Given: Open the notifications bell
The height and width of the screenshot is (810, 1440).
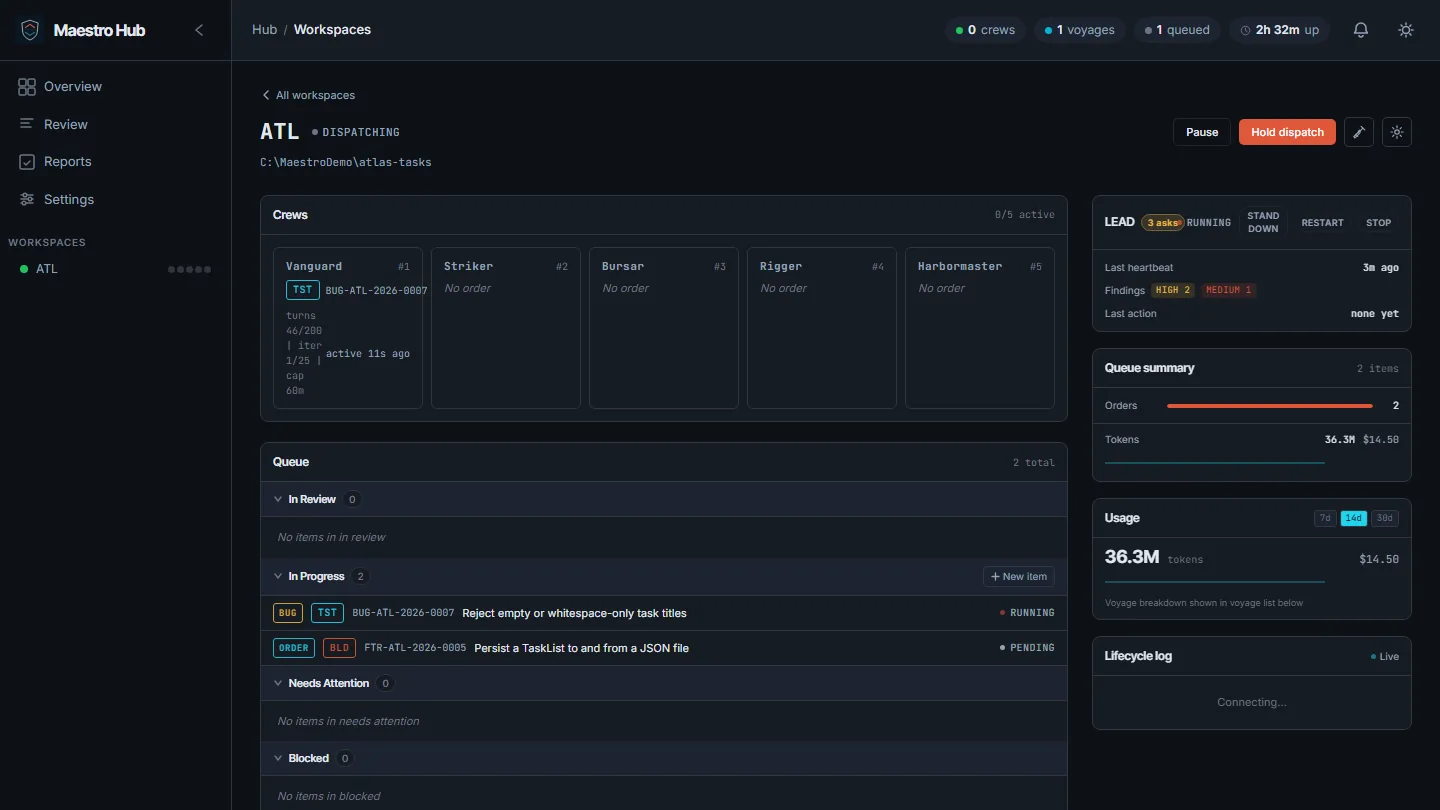Looking at the screenshot, I should tap(1361, 30).
